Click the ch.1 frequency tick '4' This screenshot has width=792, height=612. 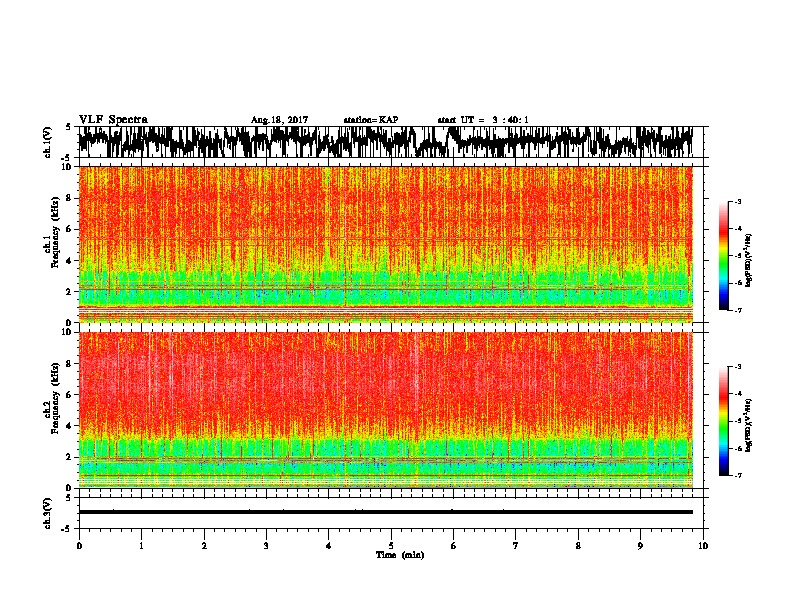pos(69,261)
